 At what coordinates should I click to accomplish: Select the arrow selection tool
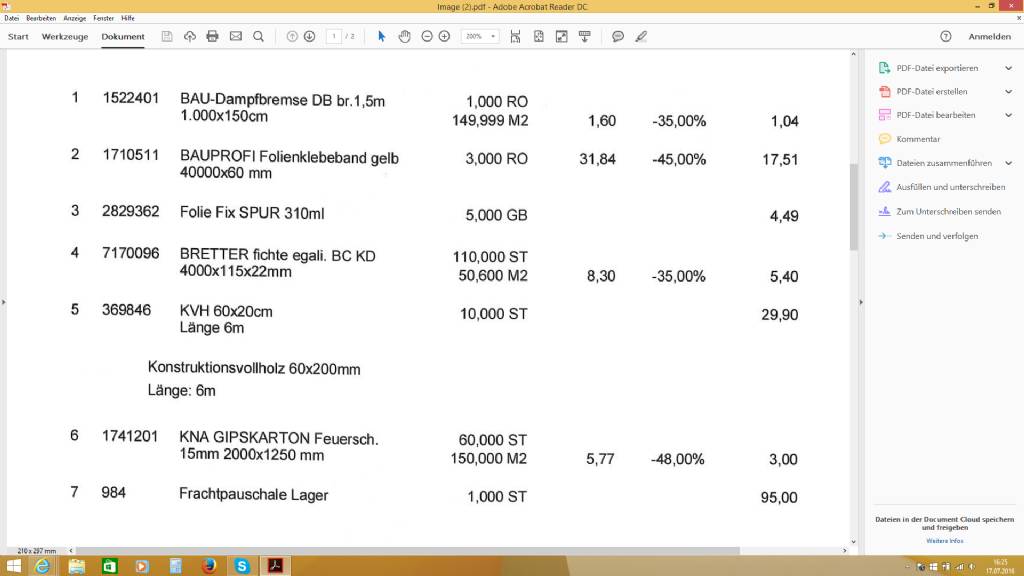point(381,36)
